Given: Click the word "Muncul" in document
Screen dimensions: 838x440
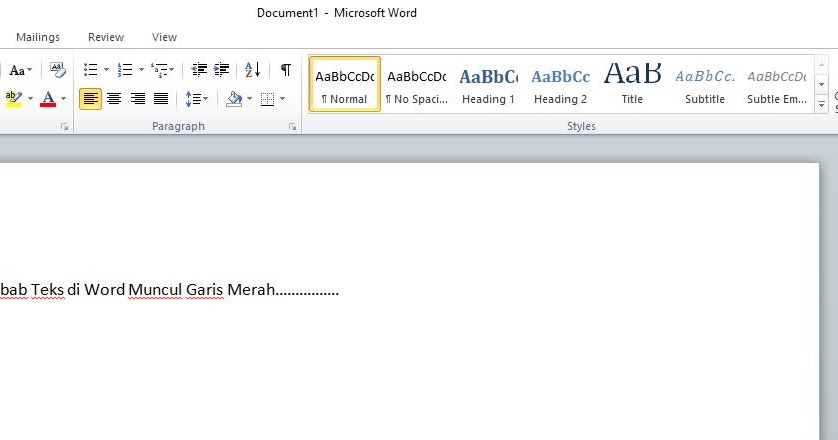Looking at the screenshot, I should pos(156,289).
